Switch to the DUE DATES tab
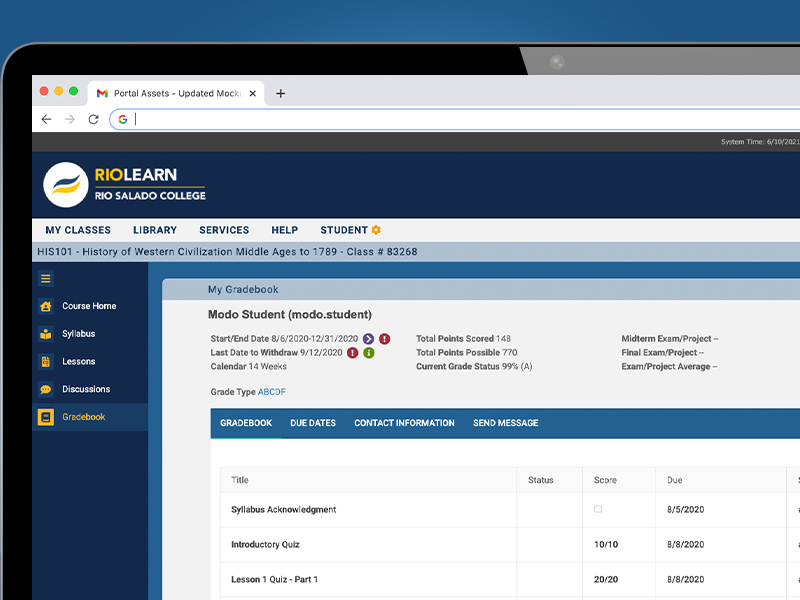The image size is (800, 600). [313, 423]
